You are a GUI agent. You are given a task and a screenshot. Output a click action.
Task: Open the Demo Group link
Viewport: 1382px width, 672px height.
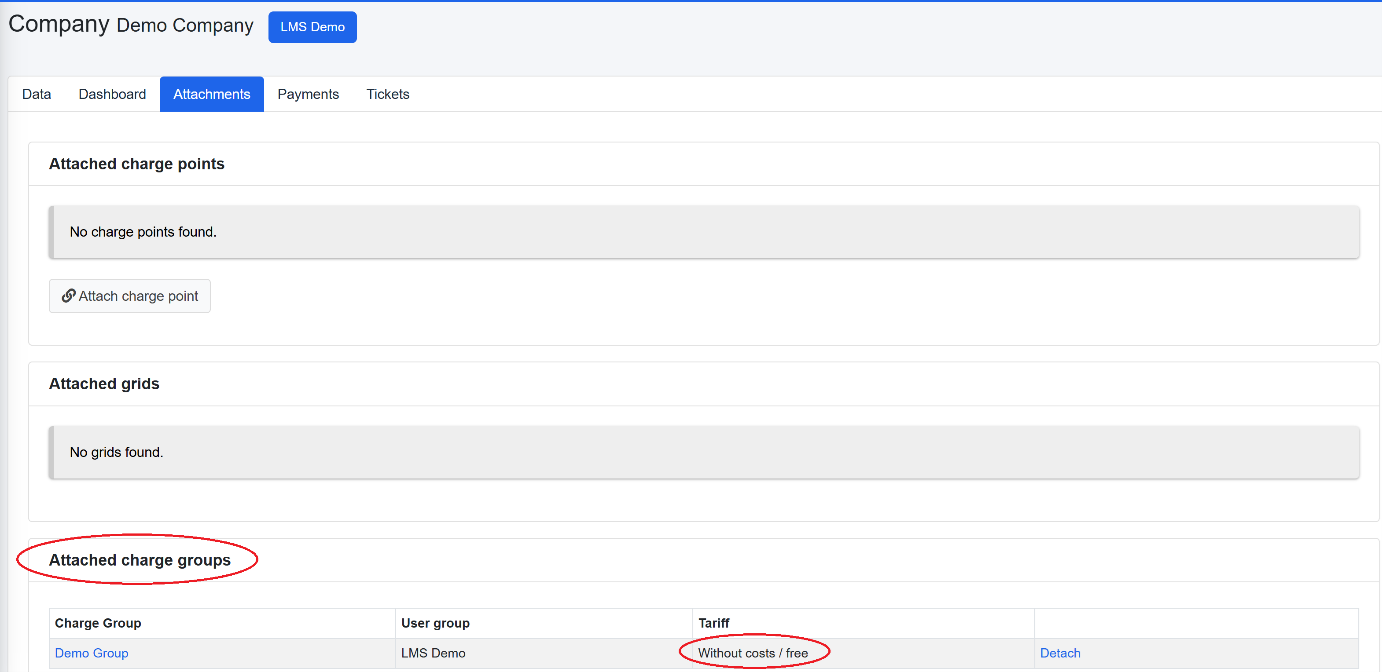pyautogui.click(x=92, y=653)
